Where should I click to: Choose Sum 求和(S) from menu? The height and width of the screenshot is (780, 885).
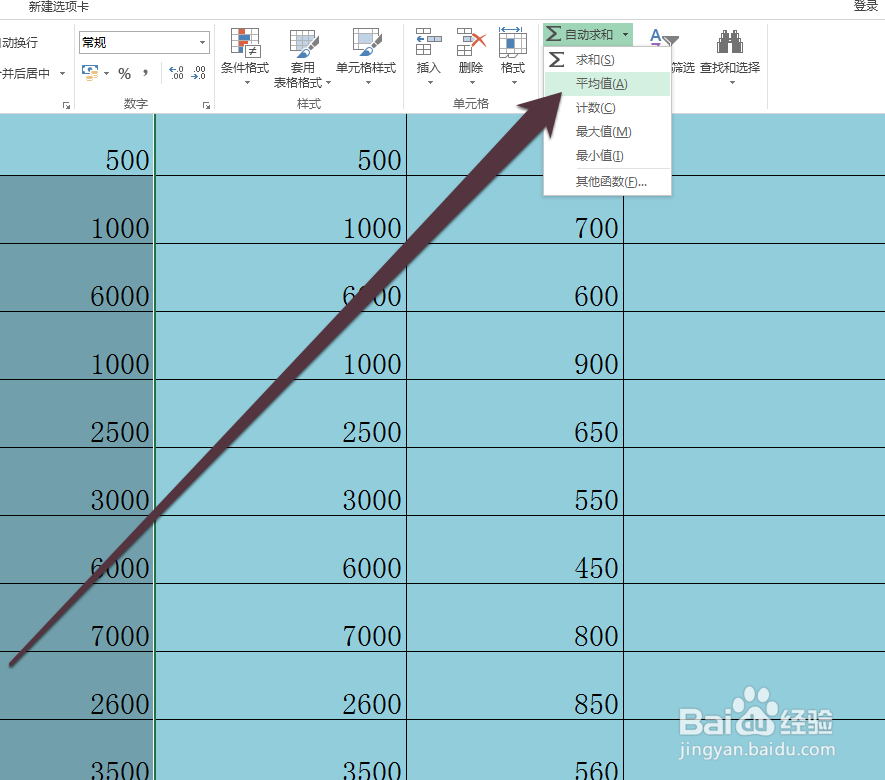(607, 60)
